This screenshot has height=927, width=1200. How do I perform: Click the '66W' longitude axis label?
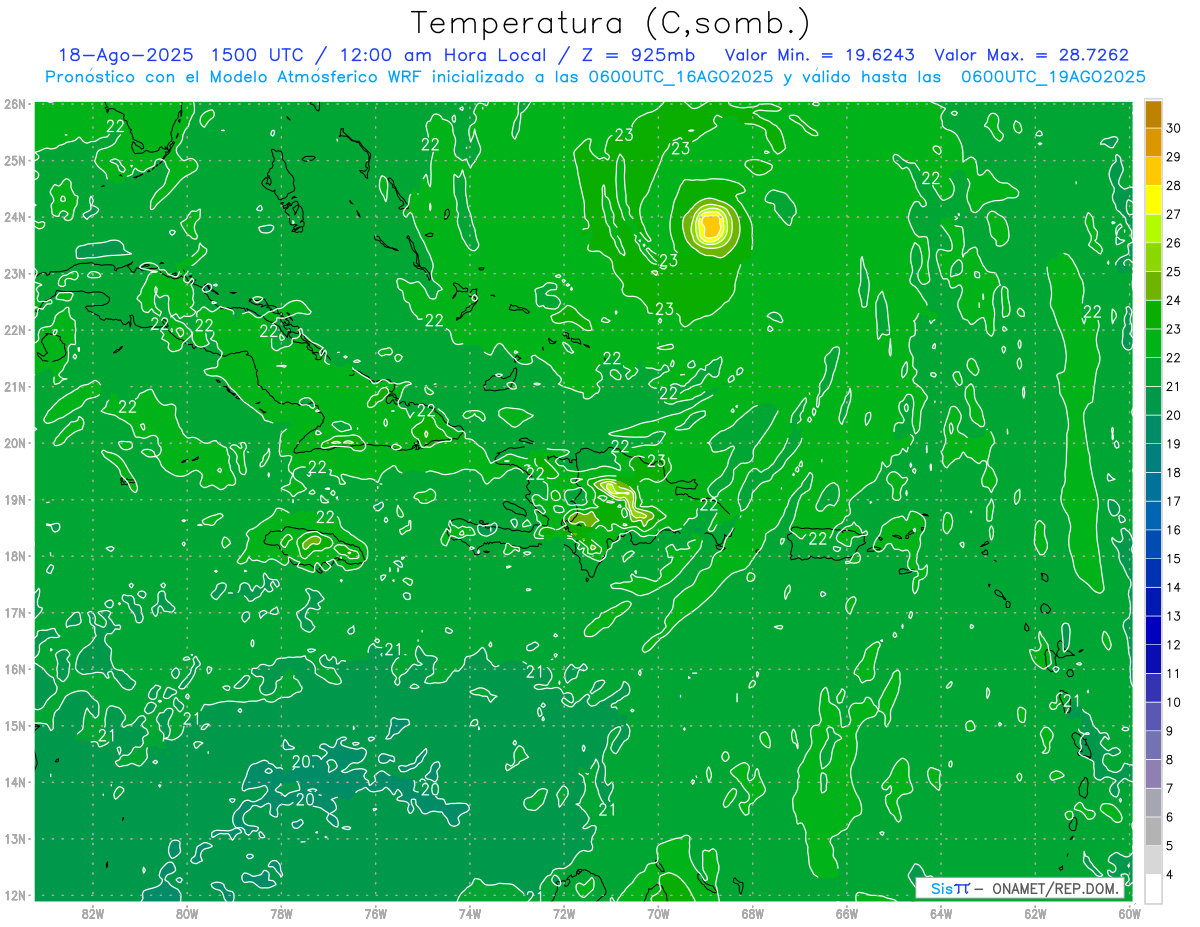[x=846, y=913]
